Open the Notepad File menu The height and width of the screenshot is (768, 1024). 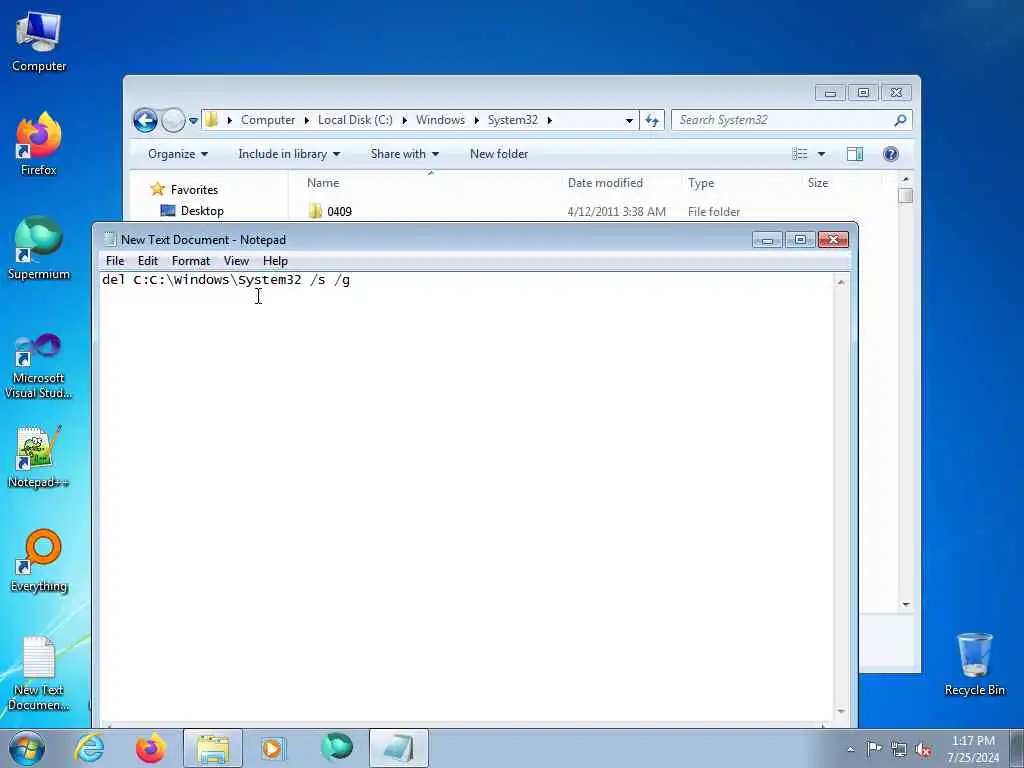(x=115, y=261)
